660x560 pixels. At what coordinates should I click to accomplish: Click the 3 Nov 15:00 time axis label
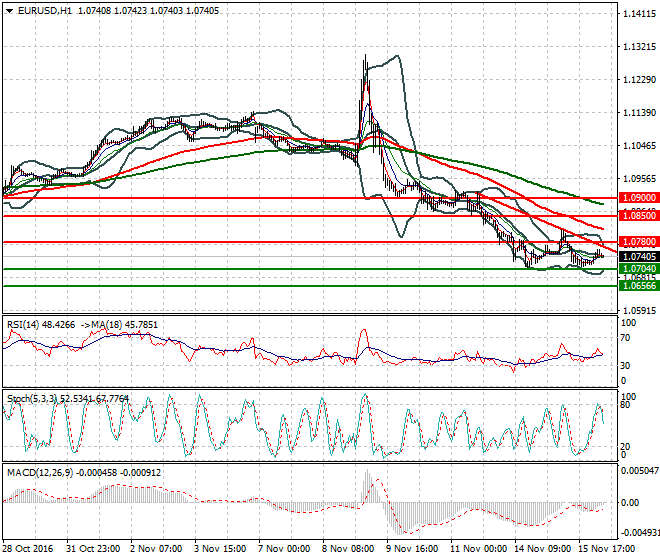[220, 549]
